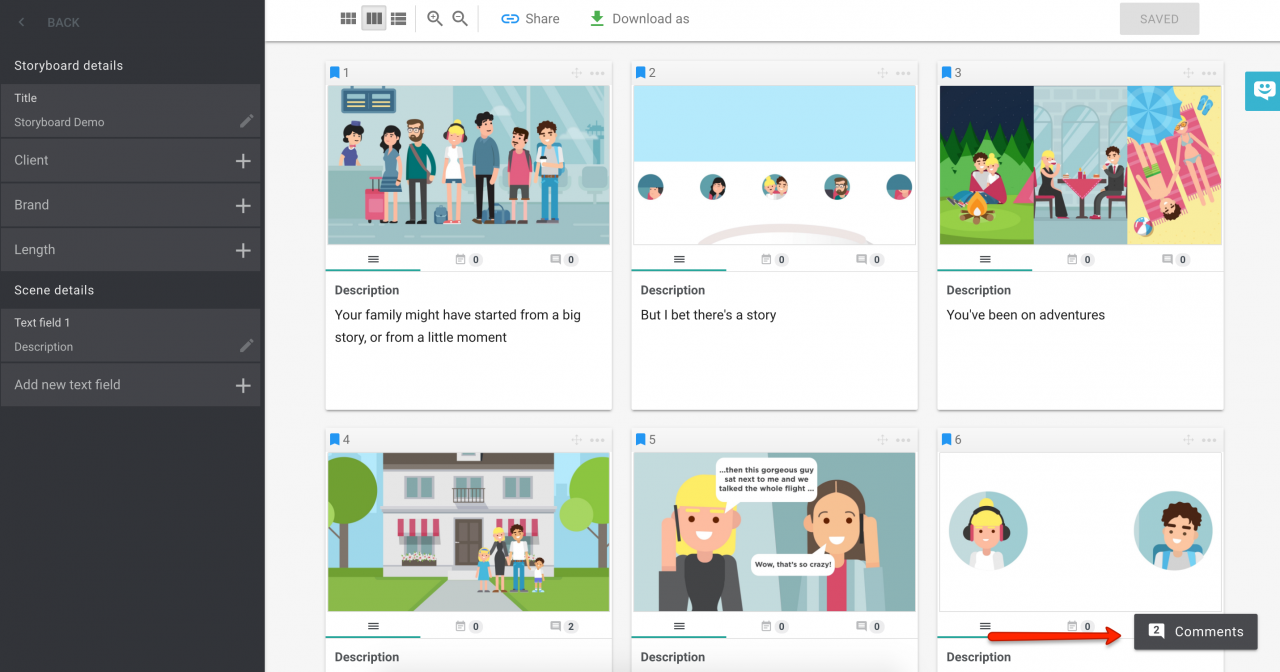Open scene 3 adventures collage thumbnail
Screen dimensions: 1280x672
click(x=1081, y=165)
